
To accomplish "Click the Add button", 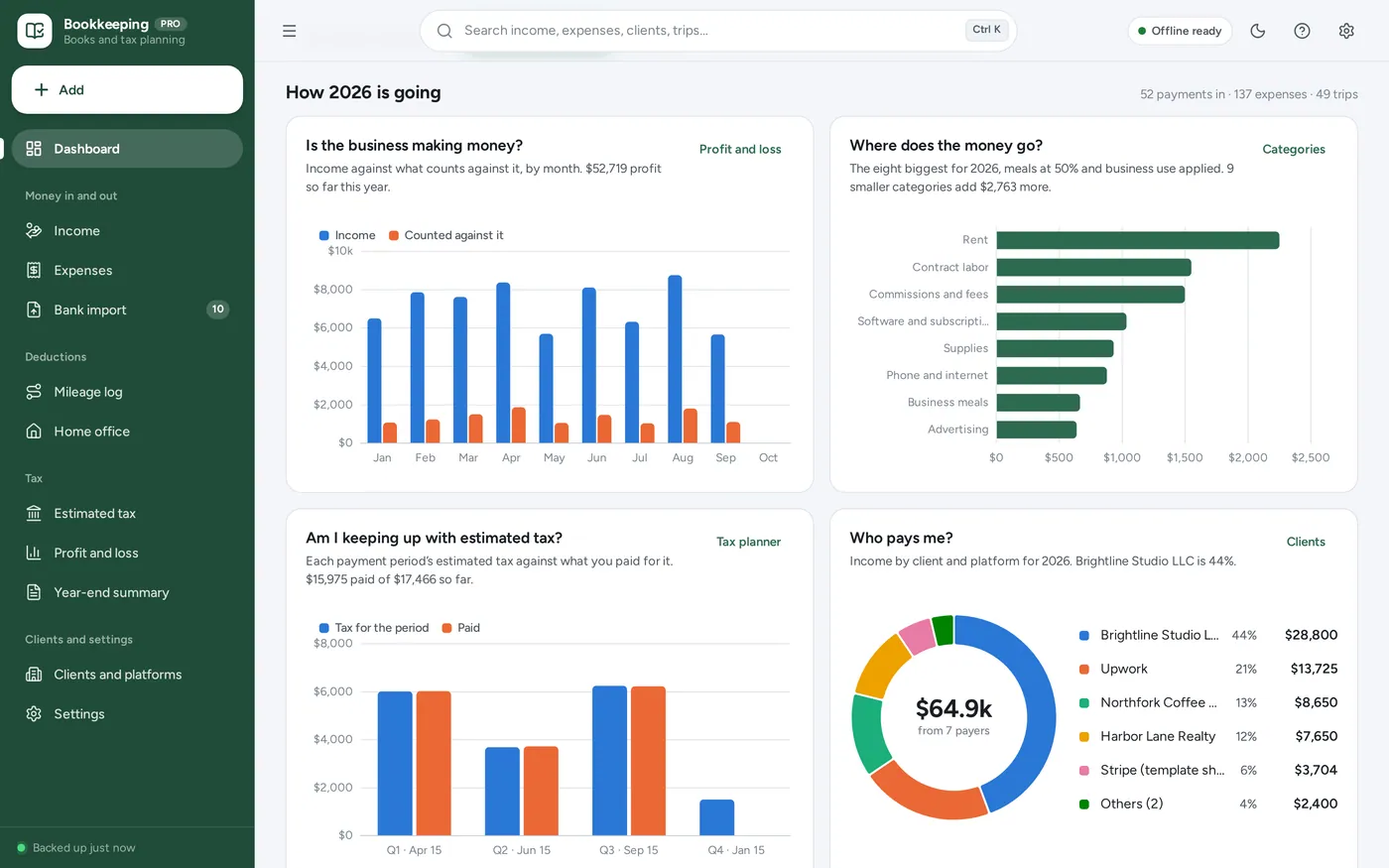I will click(127, 90).
